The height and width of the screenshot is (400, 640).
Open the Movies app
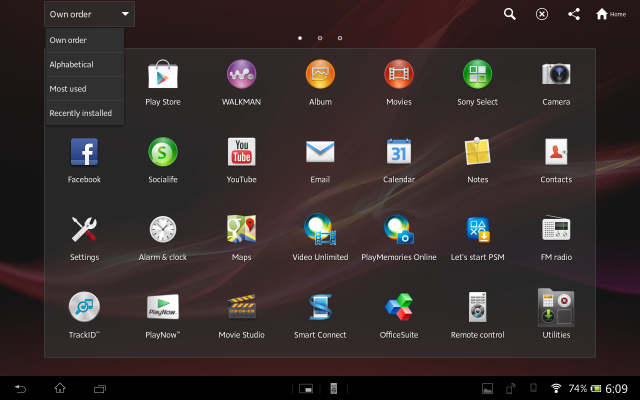(x=399, y=83)
